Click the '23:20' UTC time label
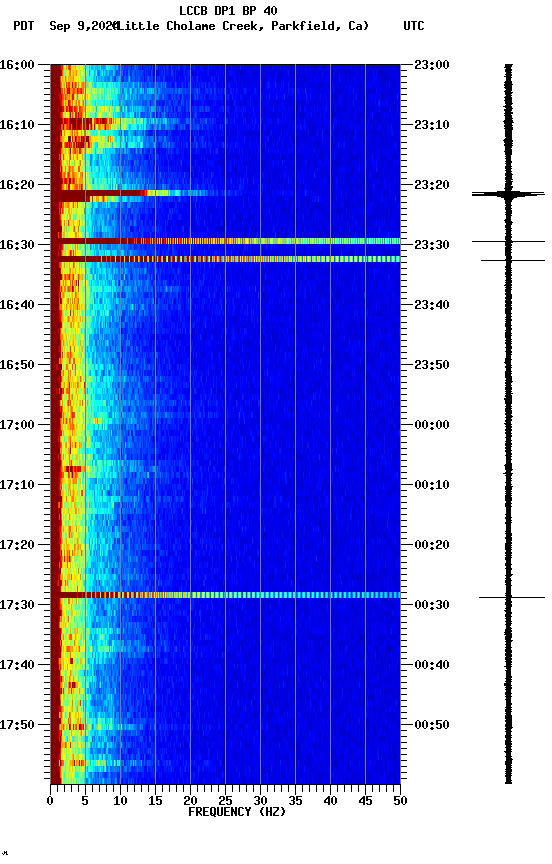552x864 pixels. (x=432, y=185)
